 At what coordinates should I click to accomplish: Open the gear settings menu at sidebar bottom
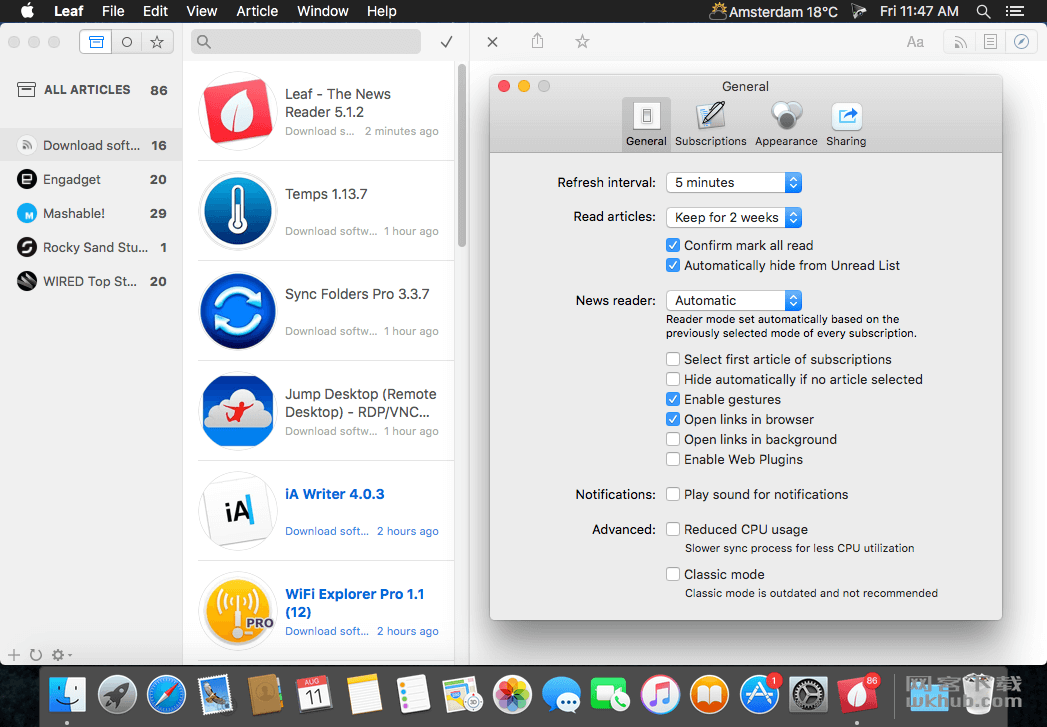(x=61, y=655)
